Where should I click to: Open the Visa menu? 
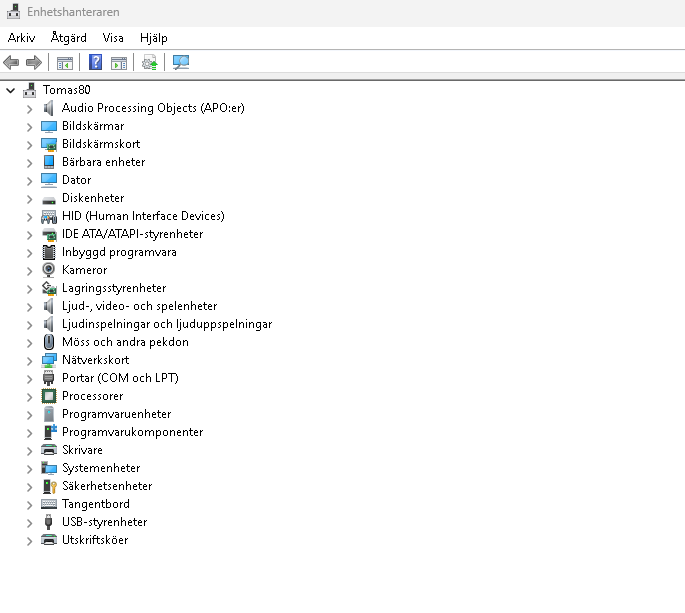(113, 38)
